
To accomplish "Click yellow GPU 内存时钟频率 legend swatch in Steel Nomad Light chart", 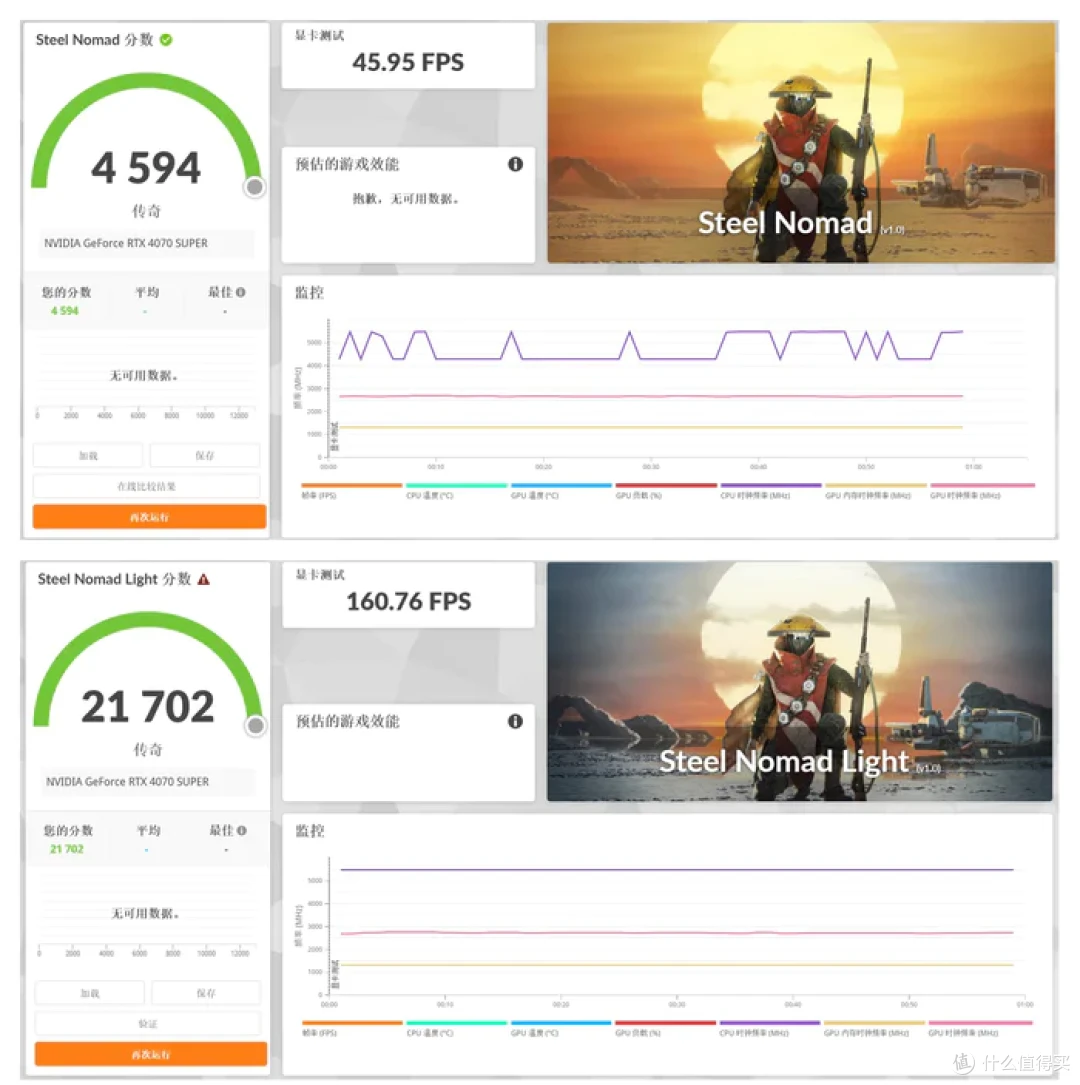I will pyautogui.click(x=875, y=1023).
